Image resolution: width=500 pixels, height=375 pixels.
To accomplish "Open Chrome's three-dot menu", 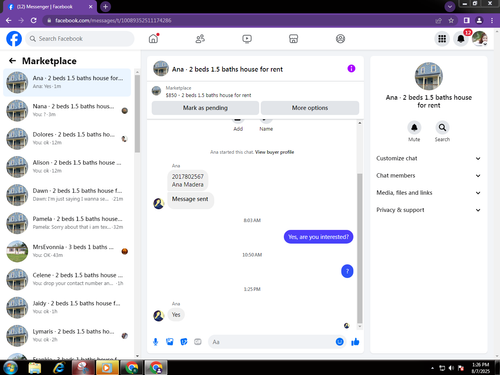I will pos(492,20).
